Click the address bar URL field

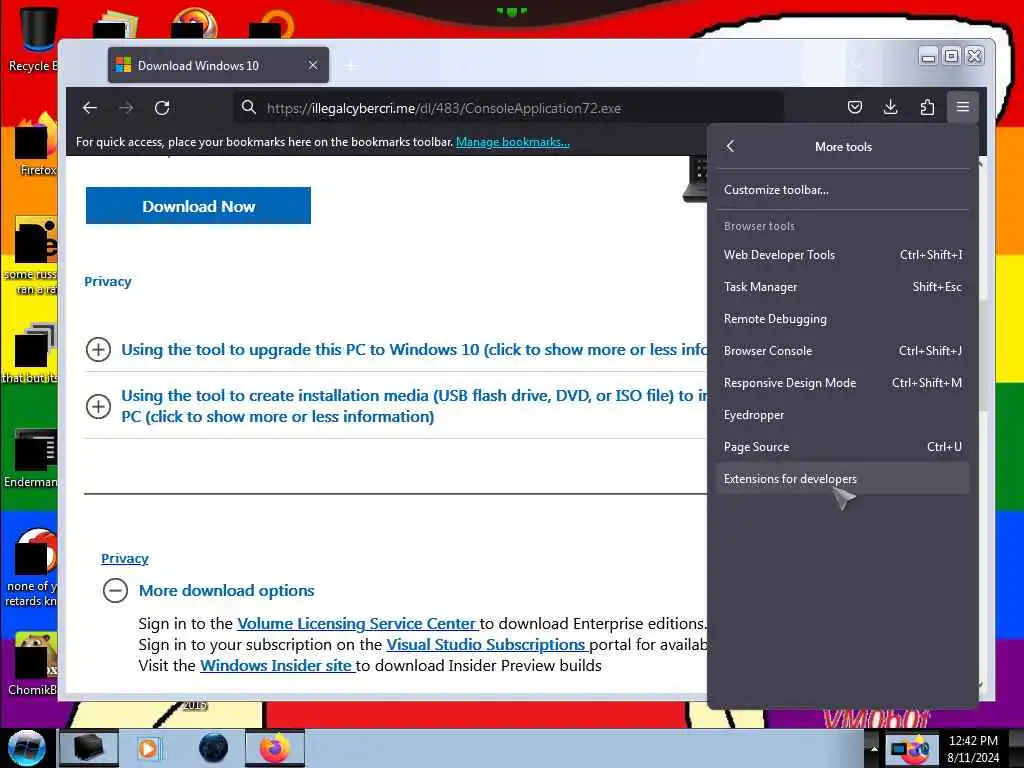click(x=509, y=108)
